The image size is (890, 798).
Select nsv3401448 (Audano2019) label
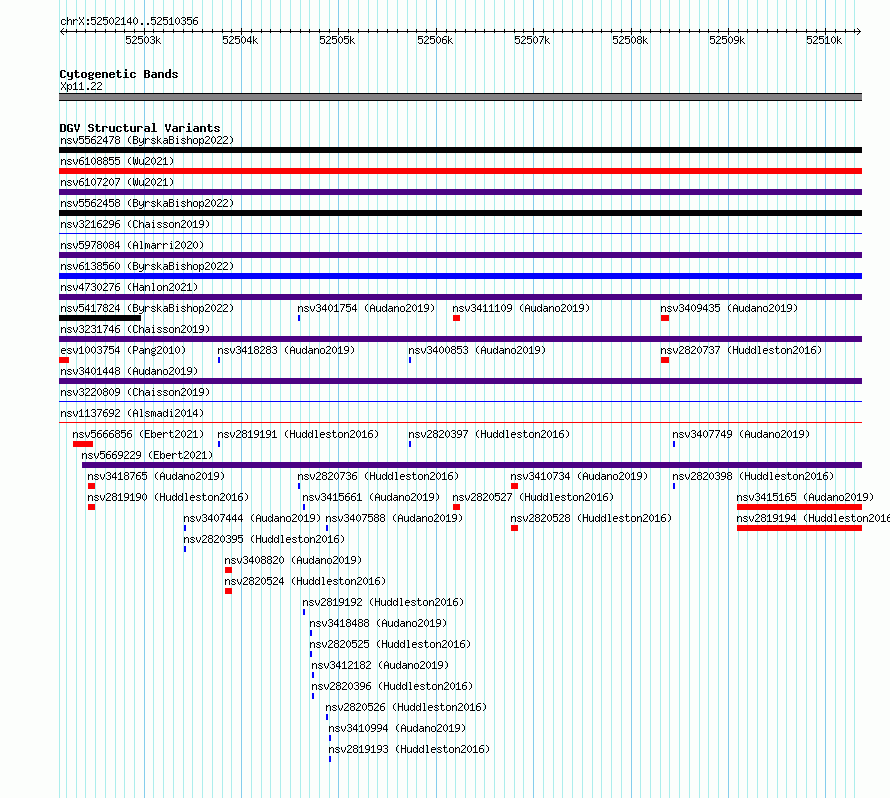129,371
